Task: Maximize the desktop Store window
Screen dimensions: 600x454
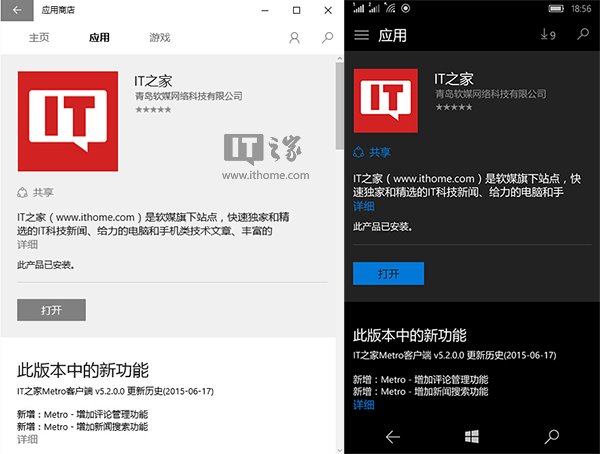Action: click(x=296, y=10)
